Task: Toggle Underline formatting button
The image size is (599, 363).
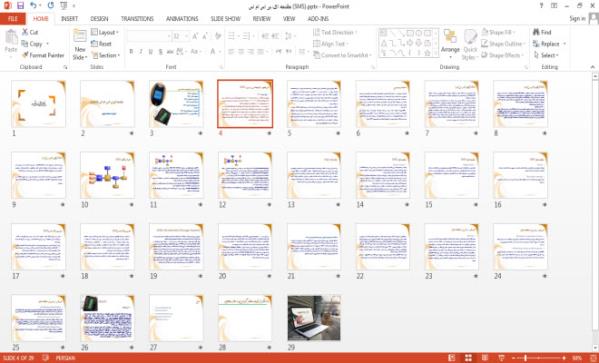Action: (151, 52)
